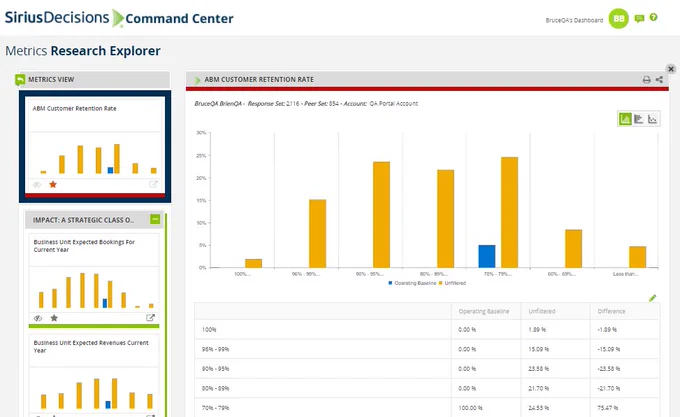Open the green help question mark icon
The height and width of the screenshot is (417, 680).
click(654, 17)
